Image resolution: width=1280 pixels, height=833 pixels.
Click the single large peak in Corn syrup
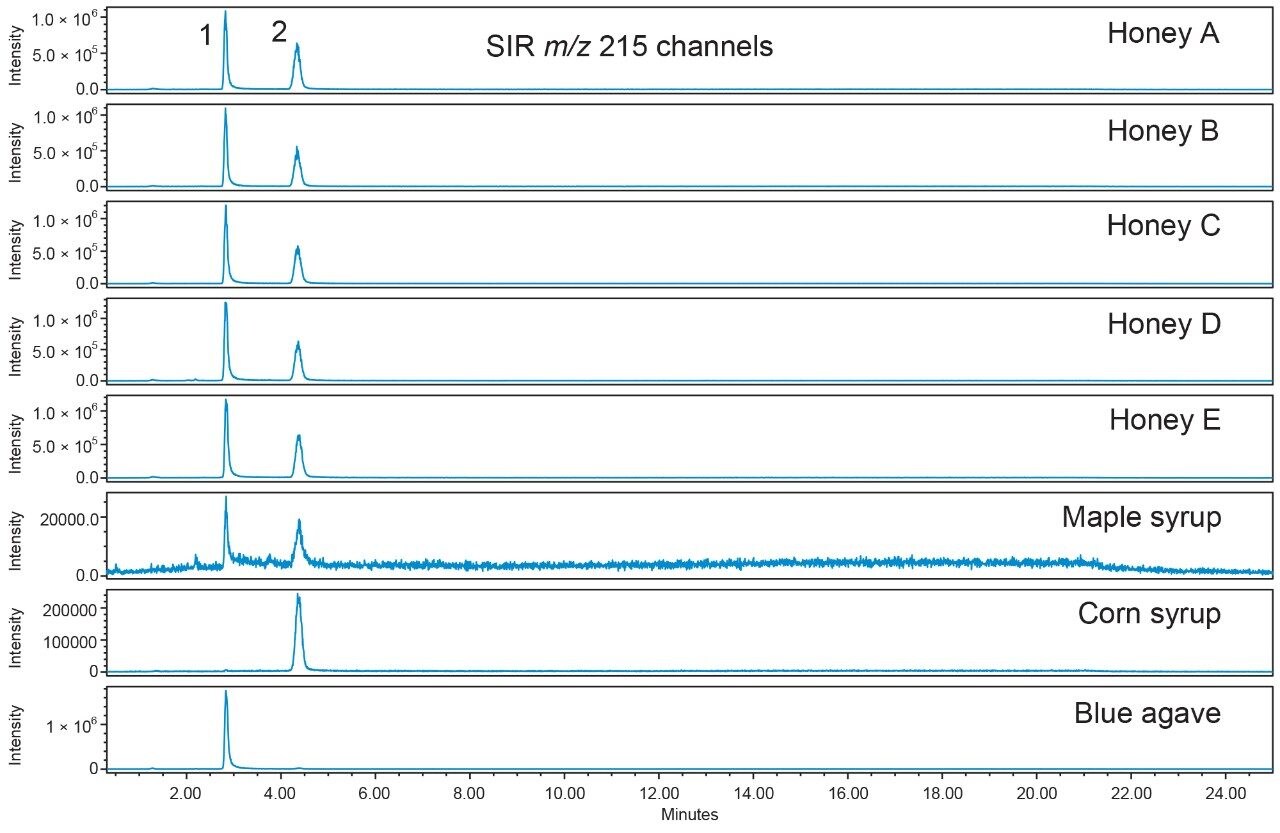click(x=298, y=632)
